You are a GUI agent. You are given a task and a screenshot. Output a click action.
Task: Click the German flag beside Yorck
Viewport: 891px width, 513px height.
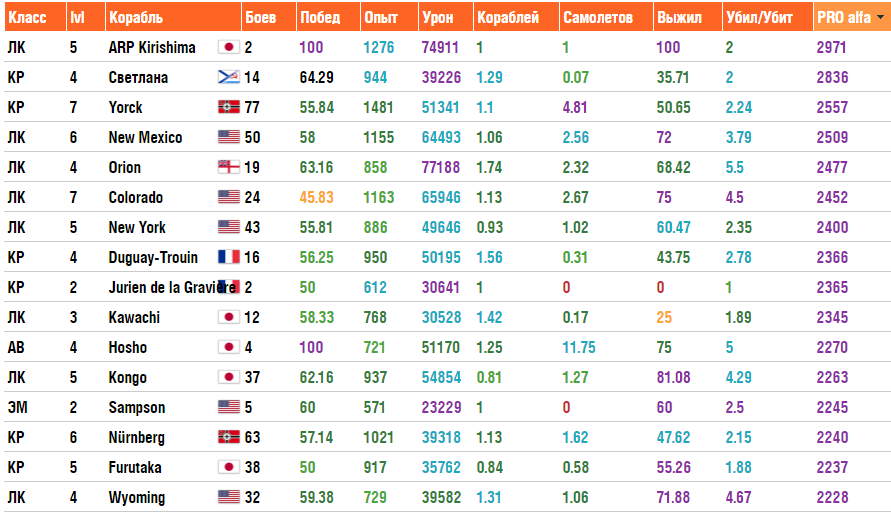(x=228, y=108)
